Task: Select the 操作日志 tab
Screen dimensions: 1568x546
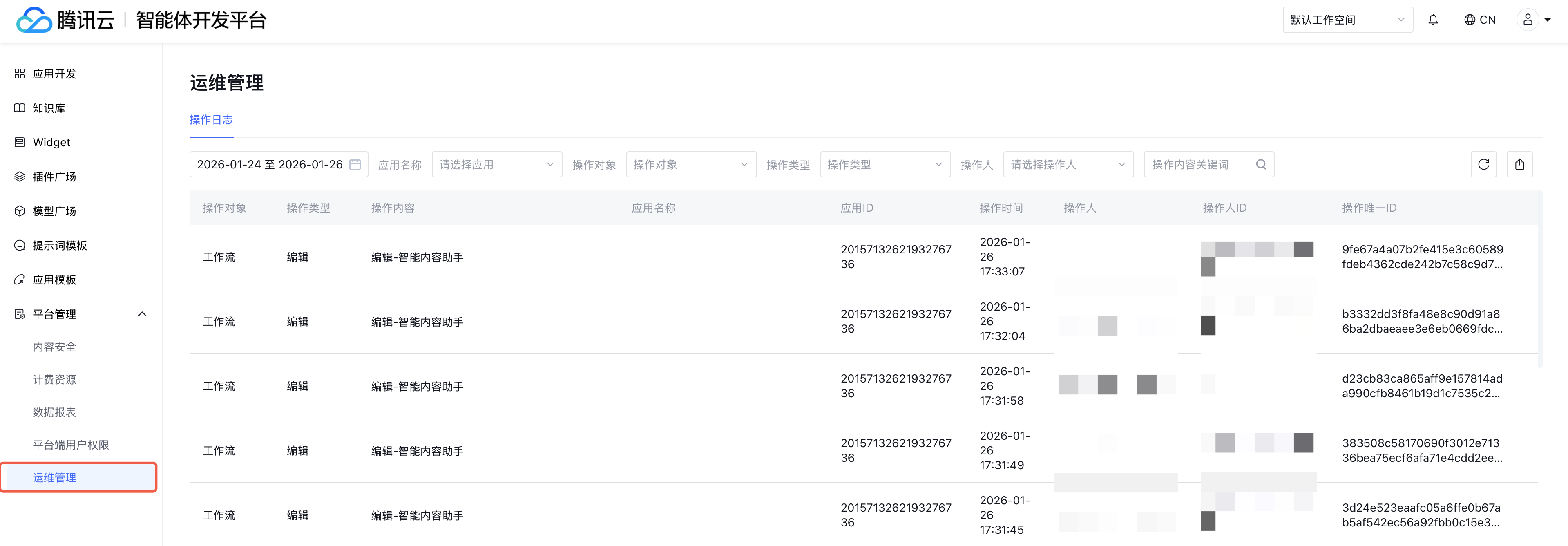Action: (211, 120)
